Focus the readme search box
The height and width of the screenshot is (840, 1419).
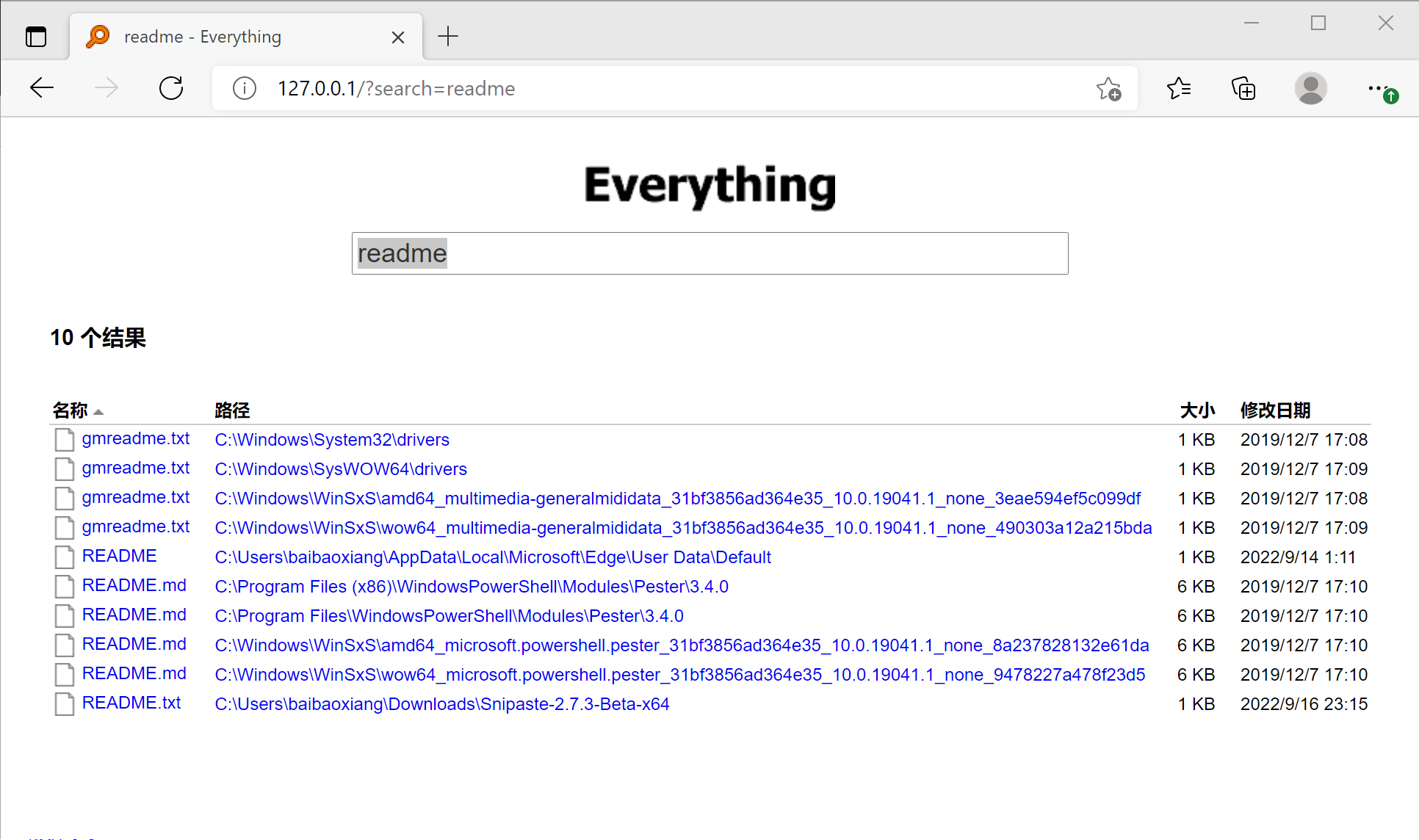point(710,253)
